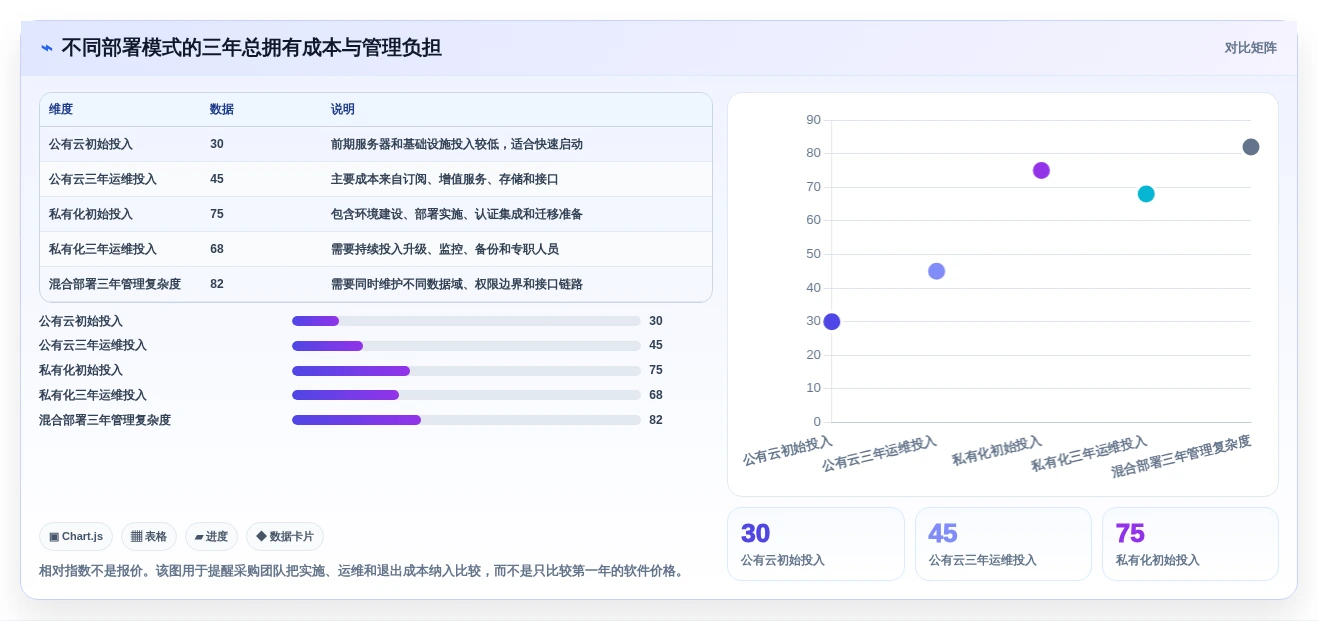Click the gray chart point at 82
The image size is (1318, 621).
tap(1250, 147)
